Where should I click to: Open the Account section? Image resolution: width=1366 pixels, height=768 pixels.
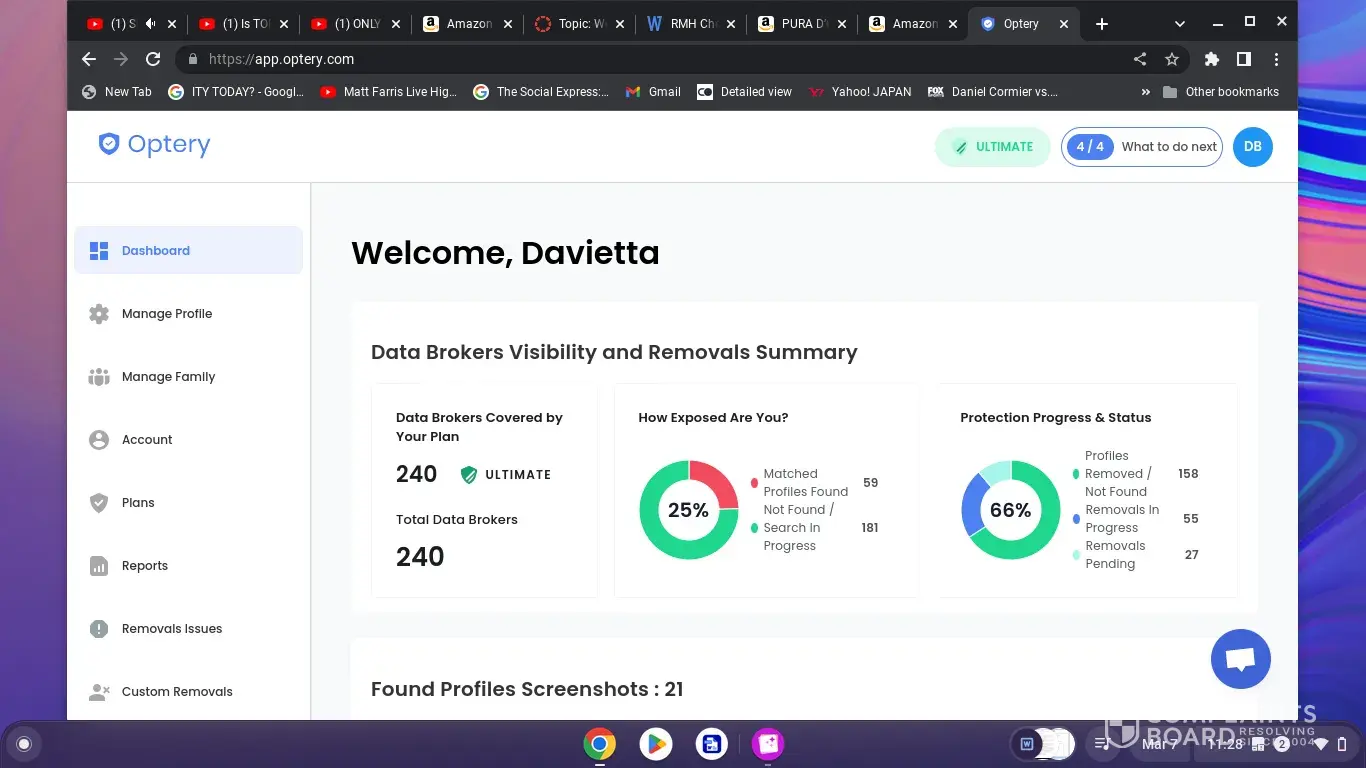click(188, 440)
